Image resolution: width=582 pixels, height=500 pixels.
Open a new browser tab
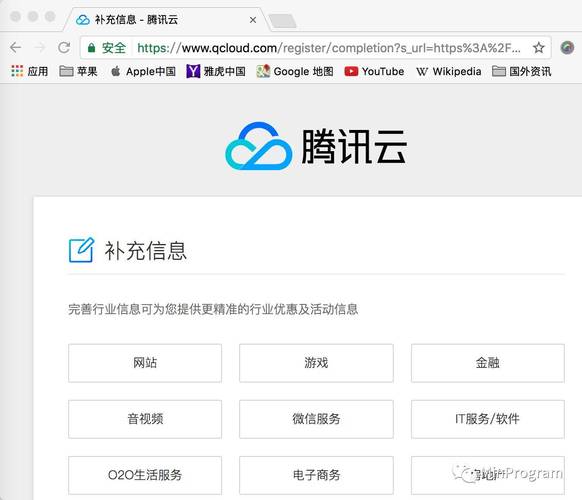click(283, 21)
